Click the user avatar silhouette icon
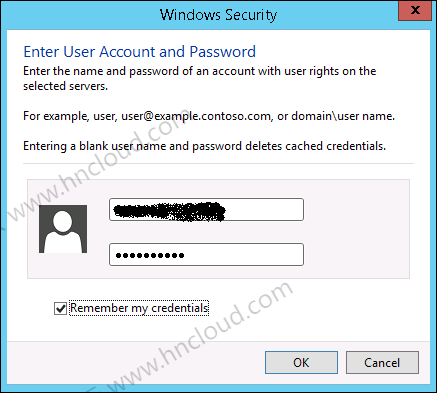437x393 pixels. 63,229
